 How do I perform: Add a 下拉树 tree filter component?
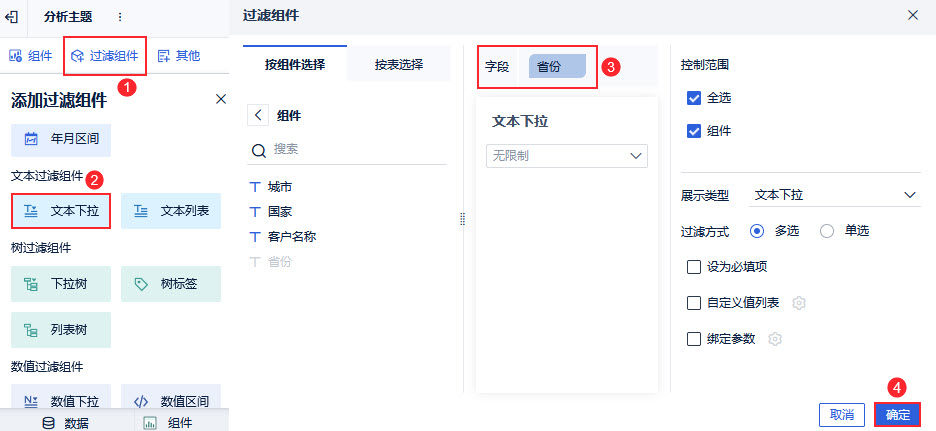tap(61, 284)
